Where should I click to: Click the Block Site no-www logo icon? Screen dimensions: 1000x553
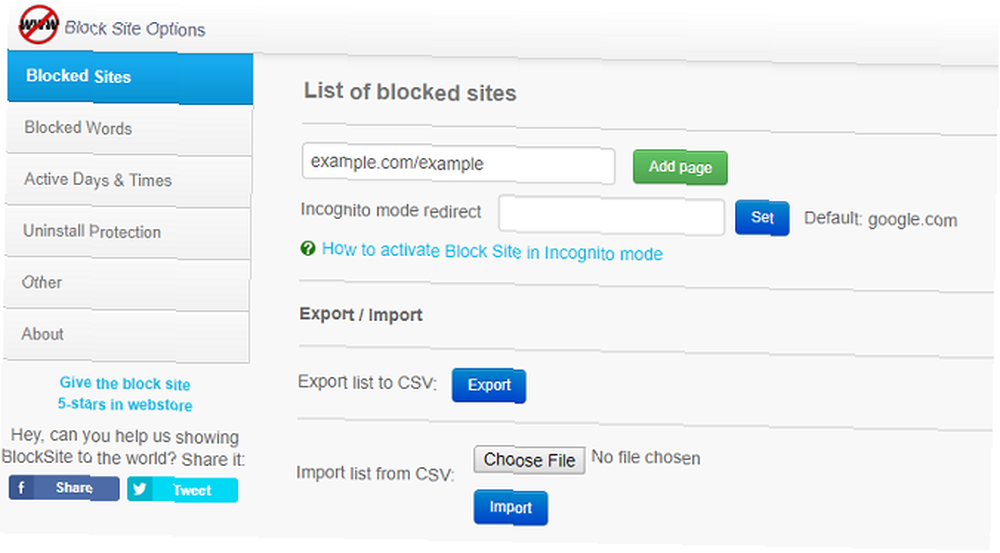coord(38,25)
